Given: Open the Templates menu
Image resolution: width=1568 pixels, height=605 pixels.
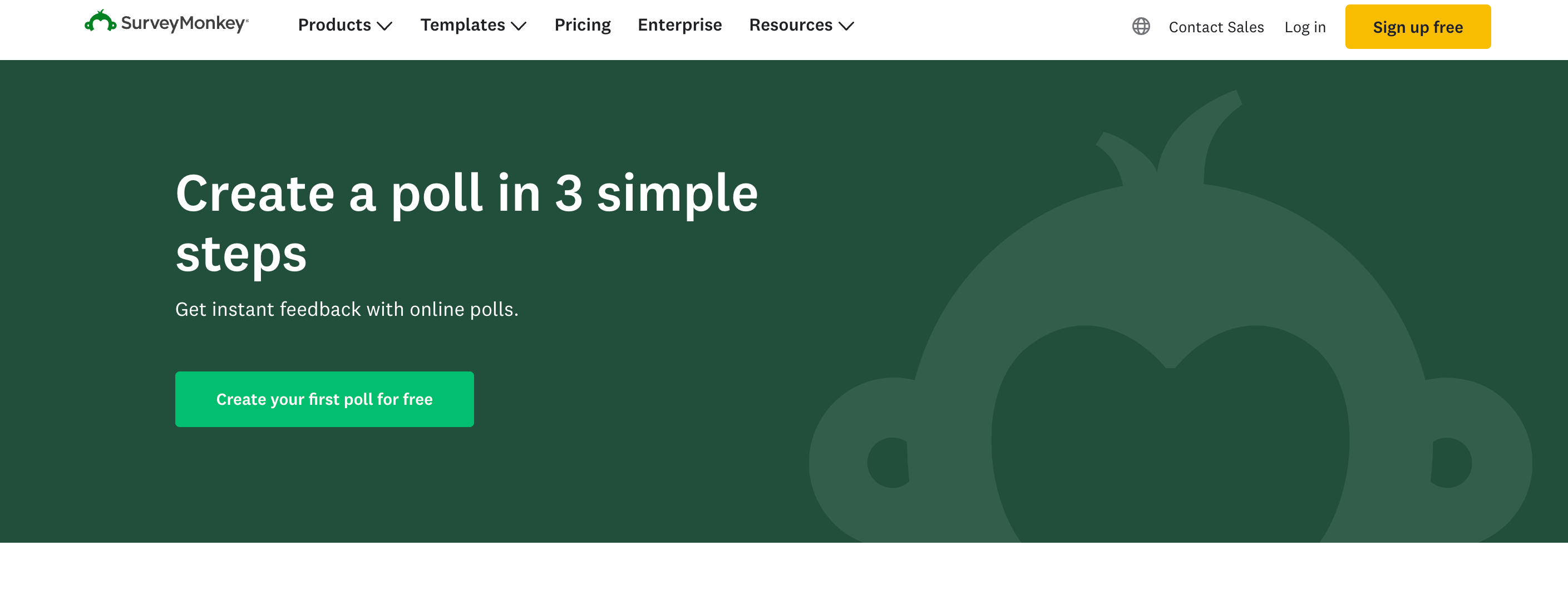Looking at the screenshot, I should tap(462, 25).
